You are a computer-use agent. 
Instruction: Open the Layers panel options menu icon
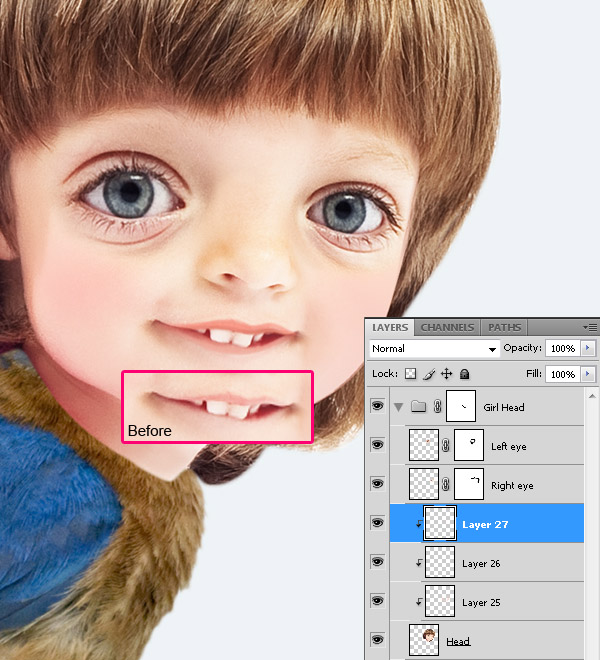tap(590, 327)
